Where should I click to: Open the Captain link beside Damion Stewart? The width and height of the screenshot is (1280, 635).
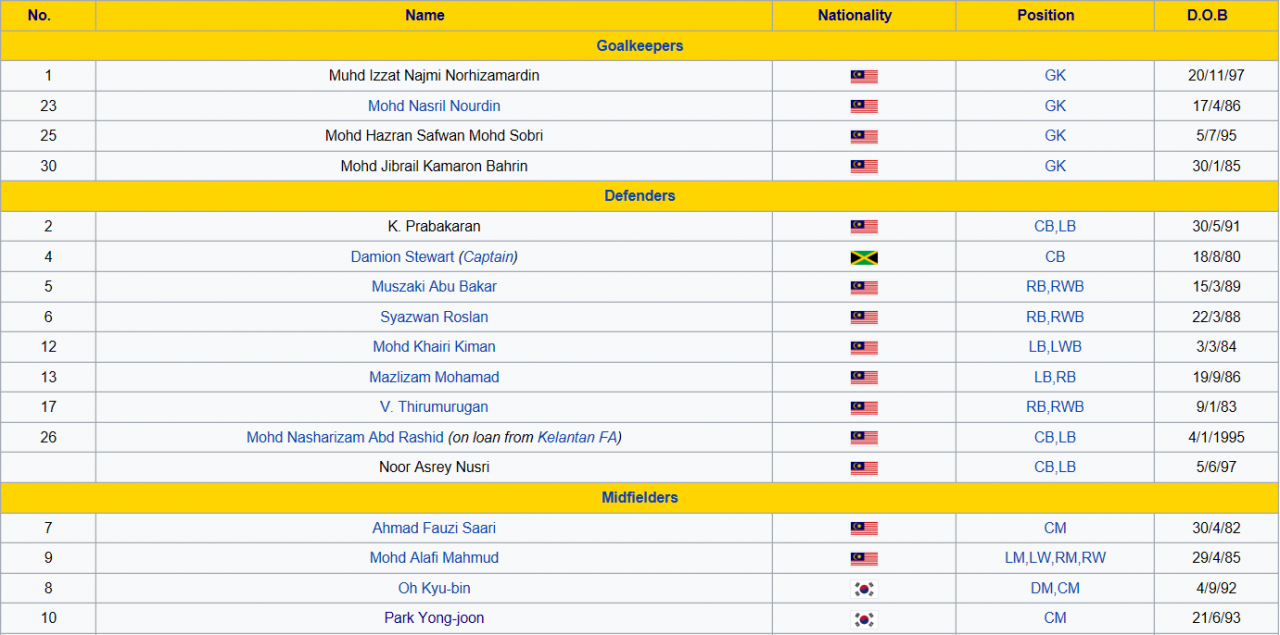coord(488,257)
